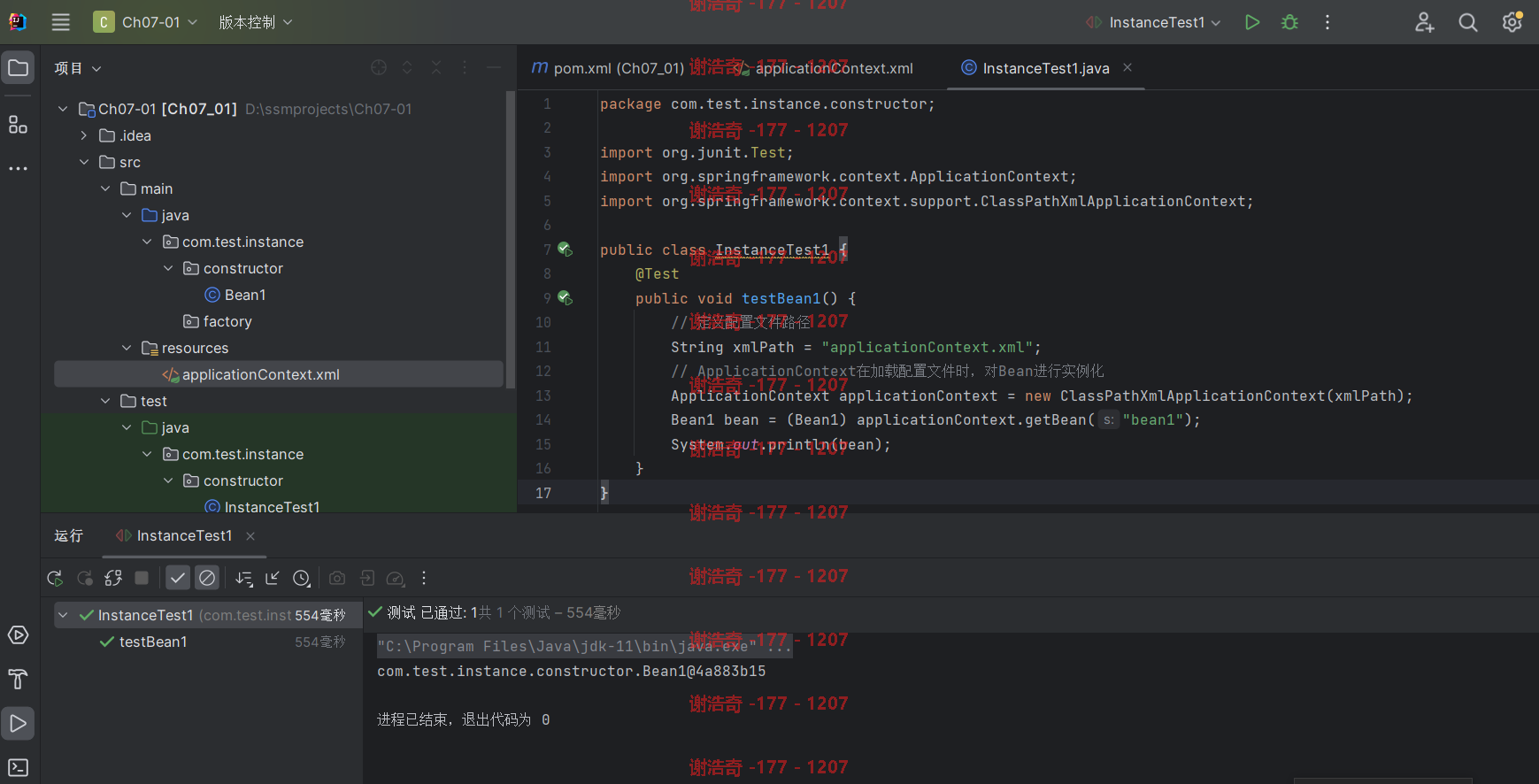Open run toolbar more options dots

[x=424, y=578]
